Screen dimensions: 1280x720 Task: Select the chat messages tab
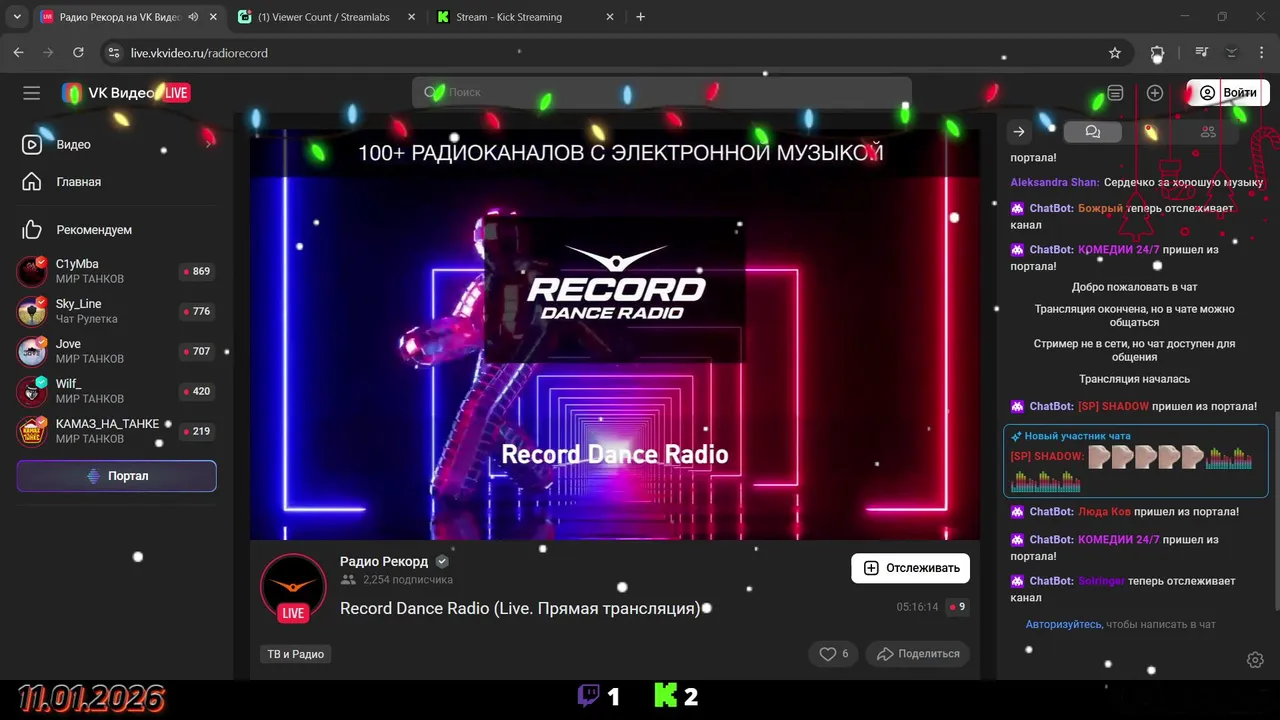(1092, 132)
